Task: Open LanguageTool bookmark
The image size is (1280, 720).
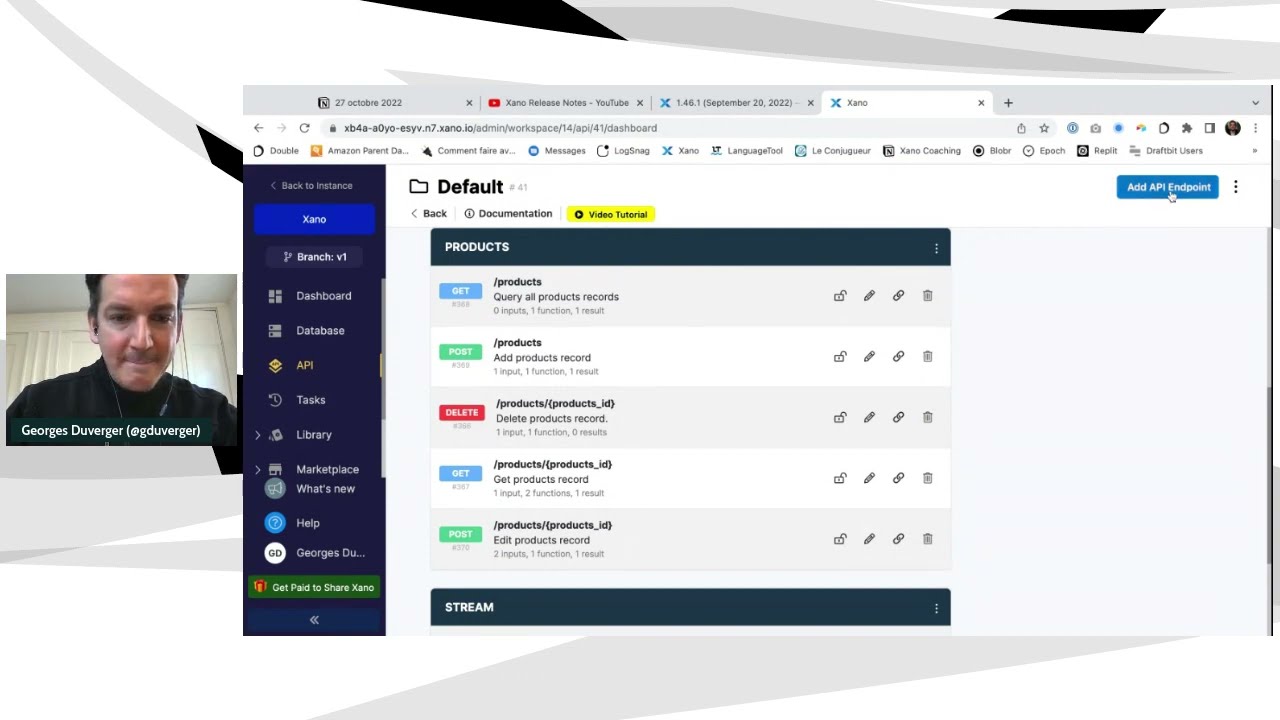Action: (747, 151)
